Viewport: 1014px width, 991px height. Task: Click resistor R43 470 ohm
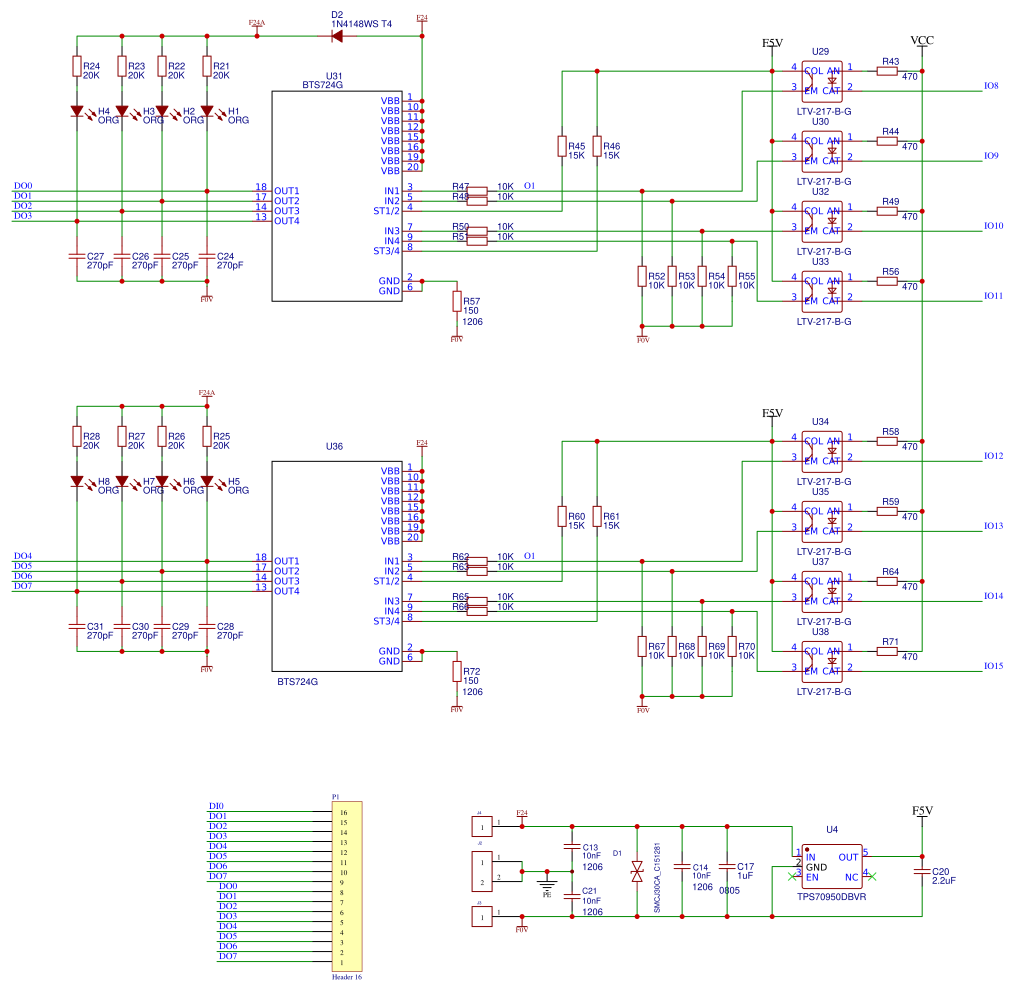[x=887, y=71]
